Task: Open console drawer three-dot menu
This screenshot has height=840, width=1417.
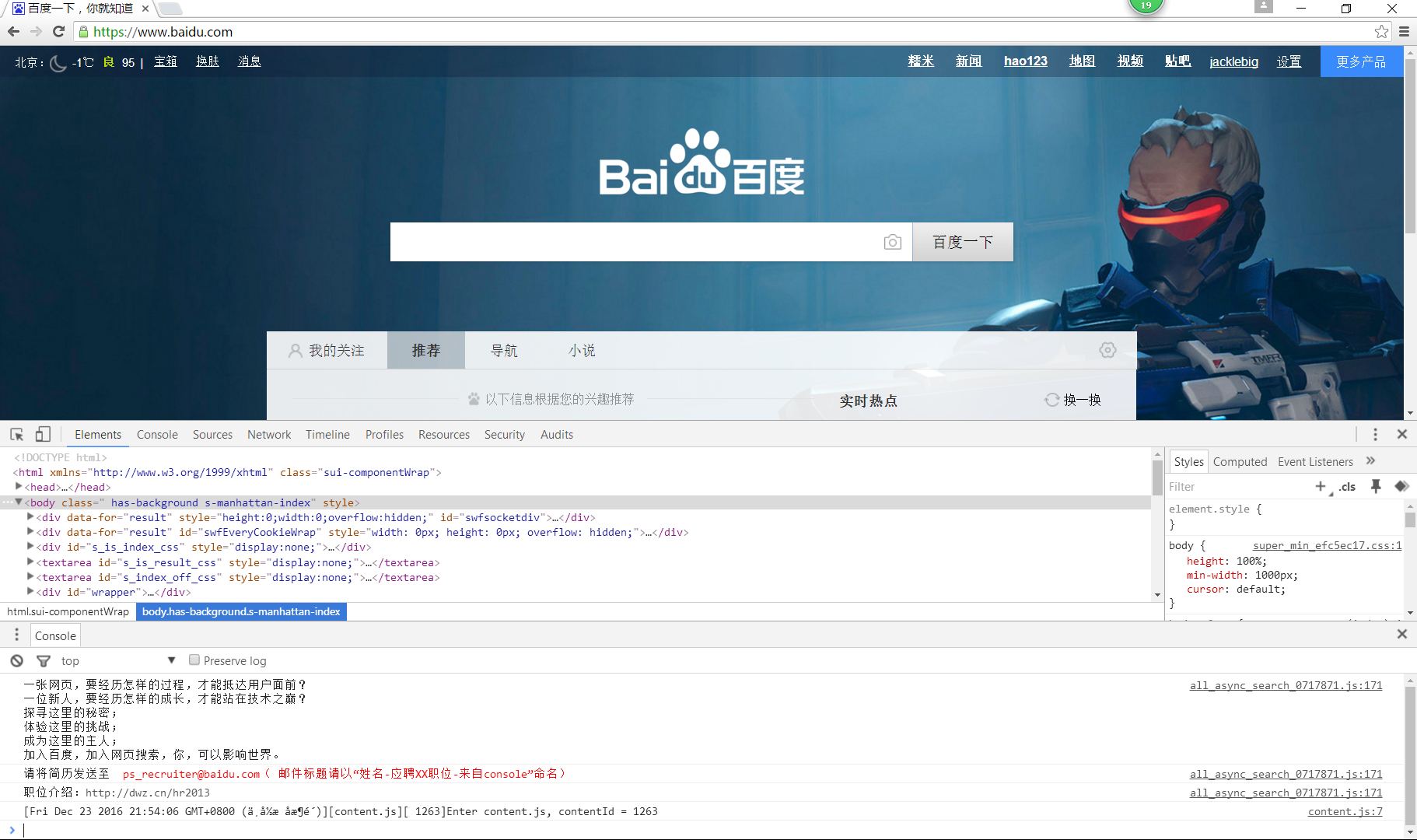Action: [16, 635]
